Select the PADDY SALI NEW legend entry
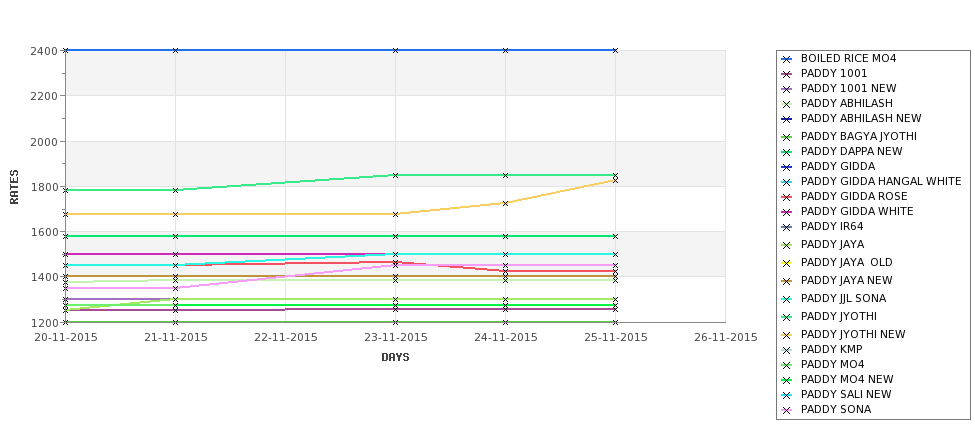 (836, 394)
